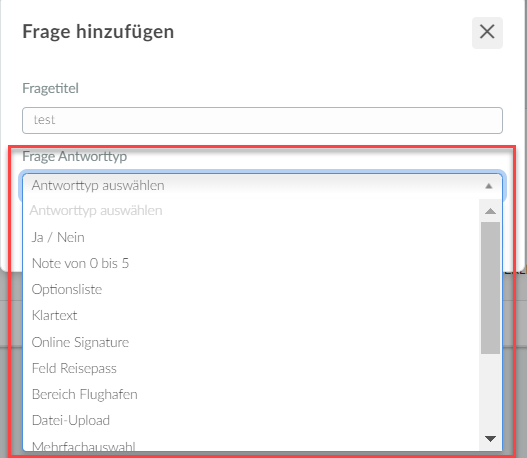Collapse the Antworttyp auswählen dropdown
Screen dimensions: 527x458
[x=262, y=185]
